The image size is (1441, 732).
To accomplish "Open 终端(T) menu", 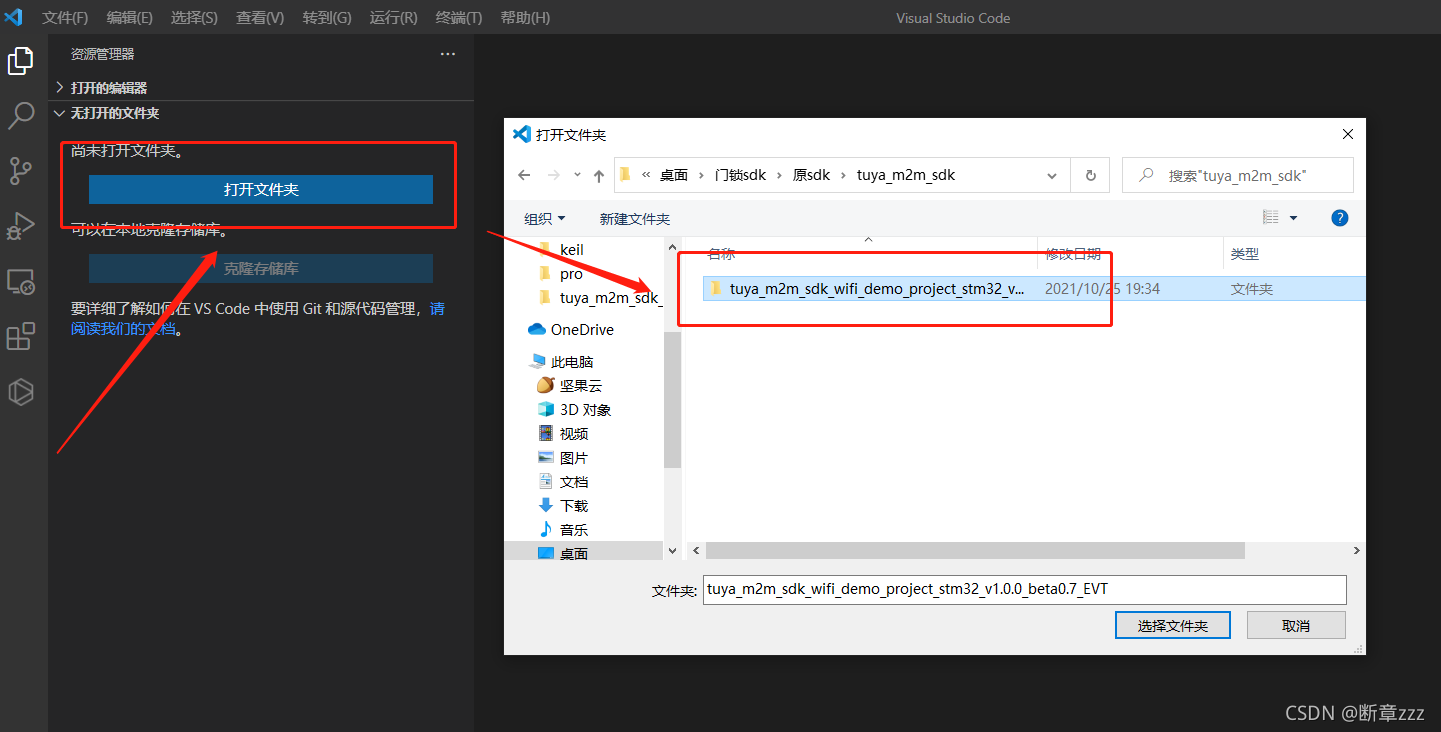I will click(459, 18).
